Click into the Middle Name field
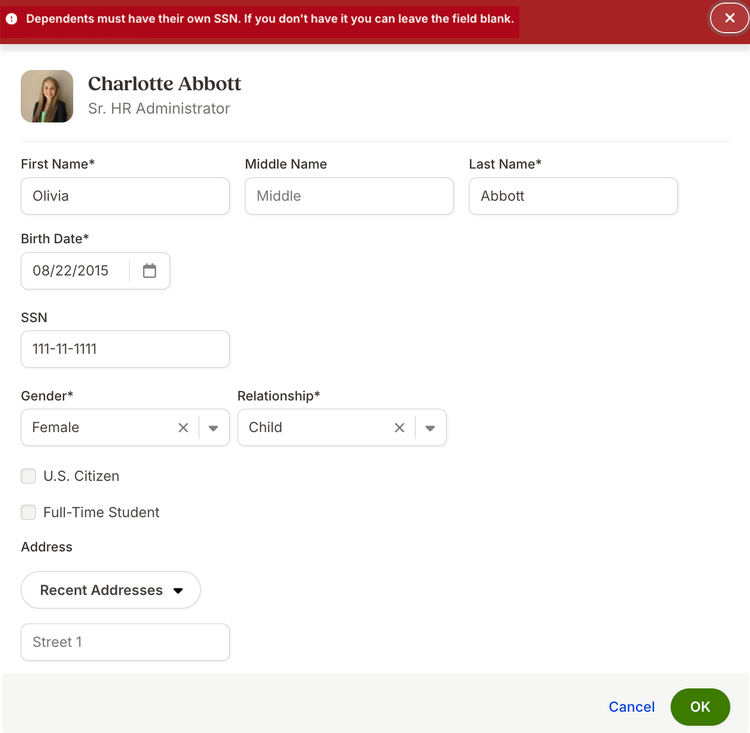The width and height of the screenshot is (750, 733). (349, 196)
